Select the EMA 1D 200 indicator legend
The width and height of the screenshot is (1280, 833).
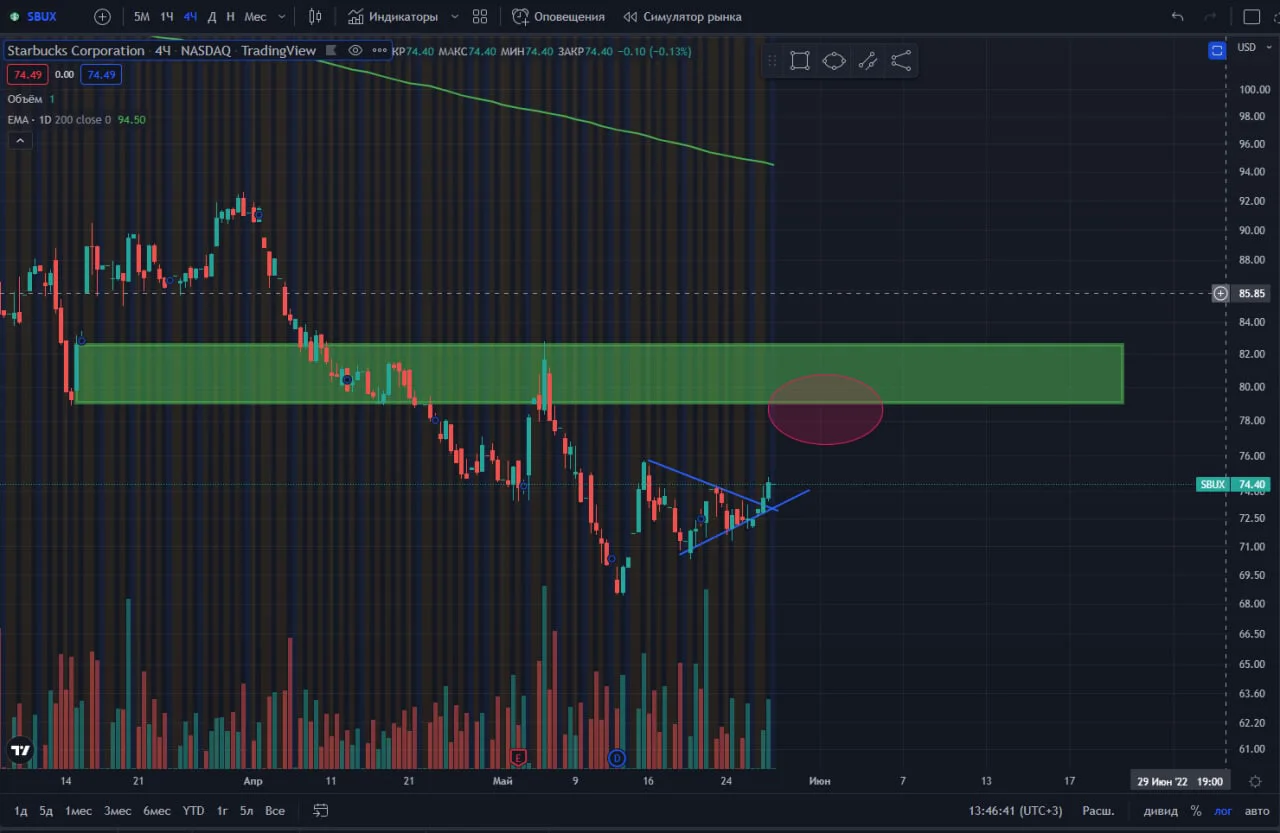point(76,120)
